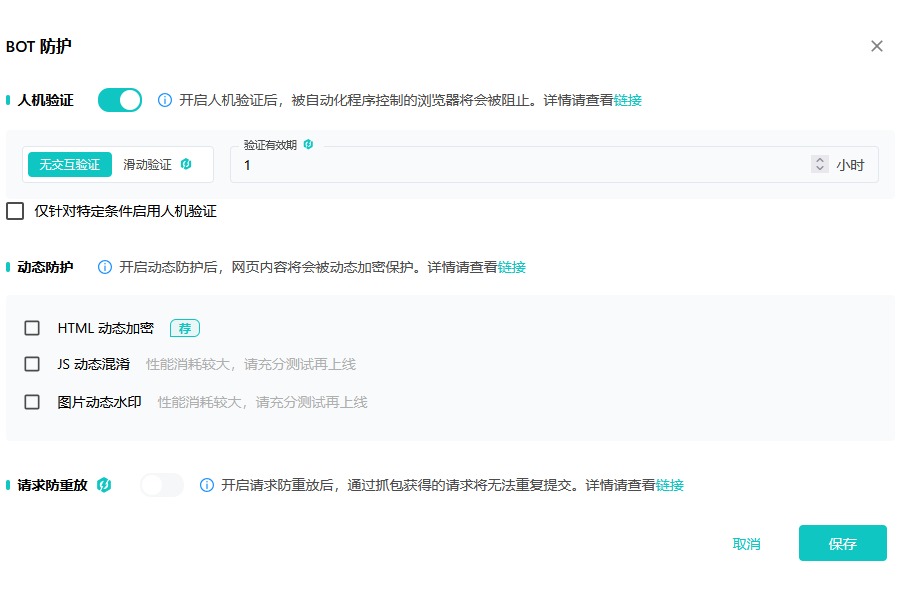The image size is (915, 589).
Task: Click info icon in 动态防护 section
Action: [105, 267]
